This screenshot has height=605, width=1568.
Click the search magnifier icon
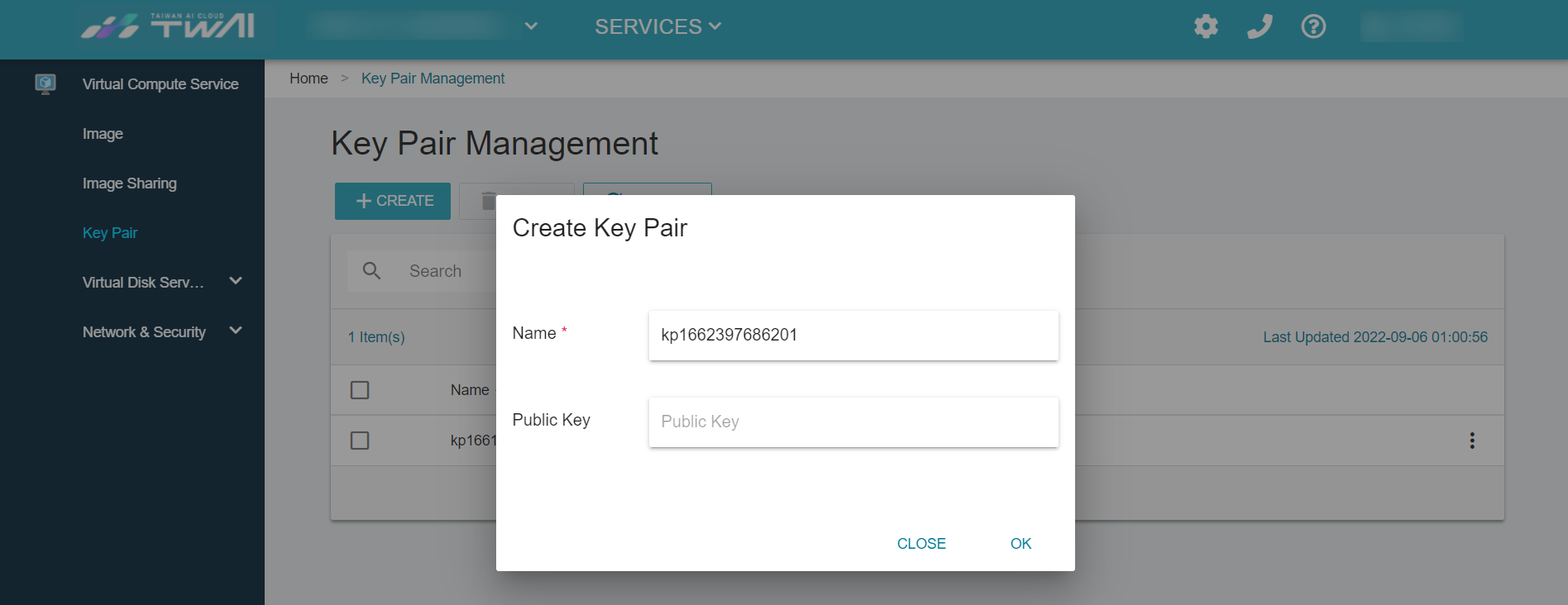click(372, 270)
